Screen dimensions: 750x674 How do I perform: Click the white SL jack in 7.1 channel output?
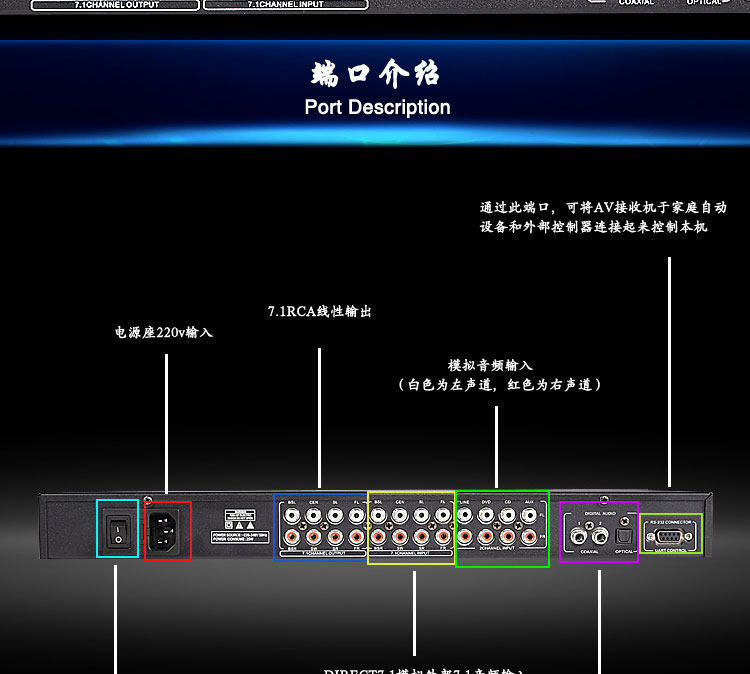[x=335, y=516]
